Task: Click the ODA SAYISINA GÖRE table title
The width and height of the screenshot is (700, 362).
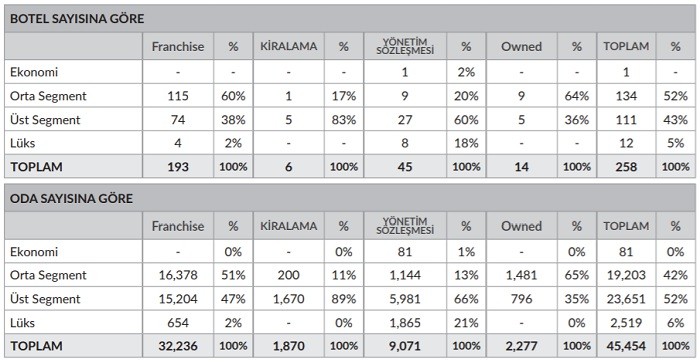Action: pos(71,198)
